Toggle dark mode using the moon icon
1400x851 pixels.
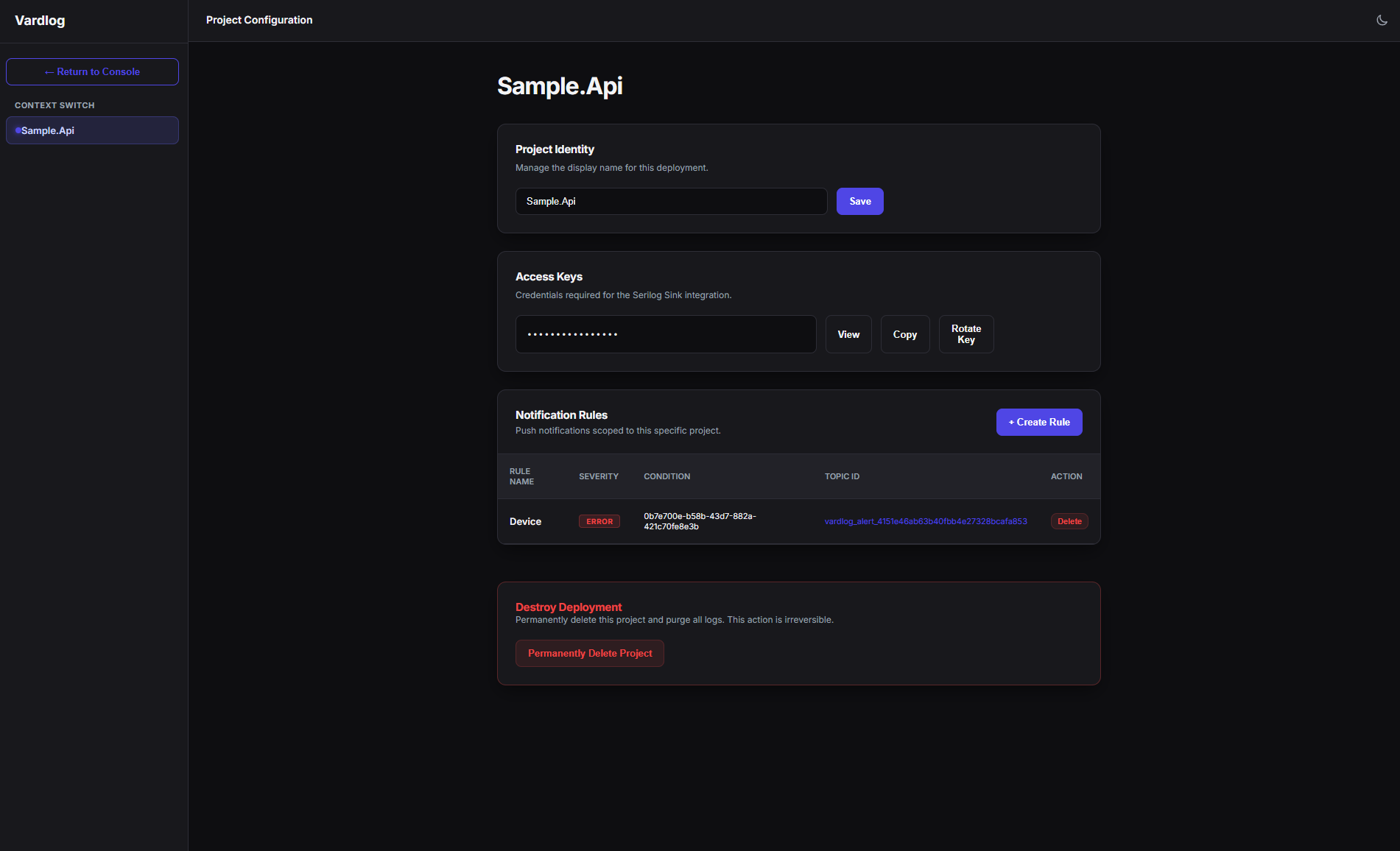click(x=1382, y=21)
